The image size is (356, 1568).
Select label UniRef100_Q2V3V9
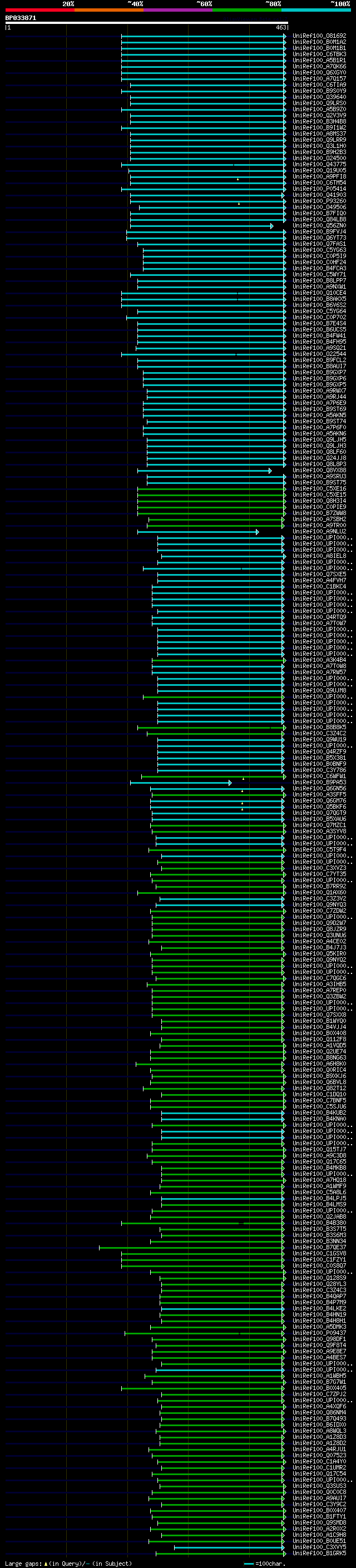[319, 116]
